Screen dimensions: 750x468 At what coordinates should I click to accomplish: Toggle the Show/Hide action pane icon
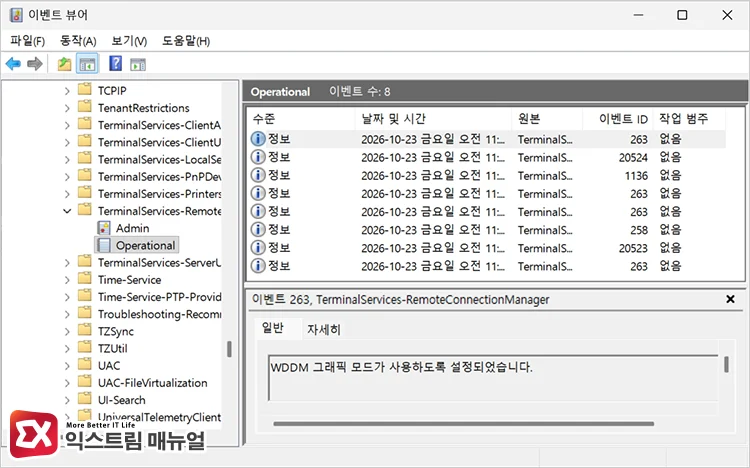(x=138, y=64)
